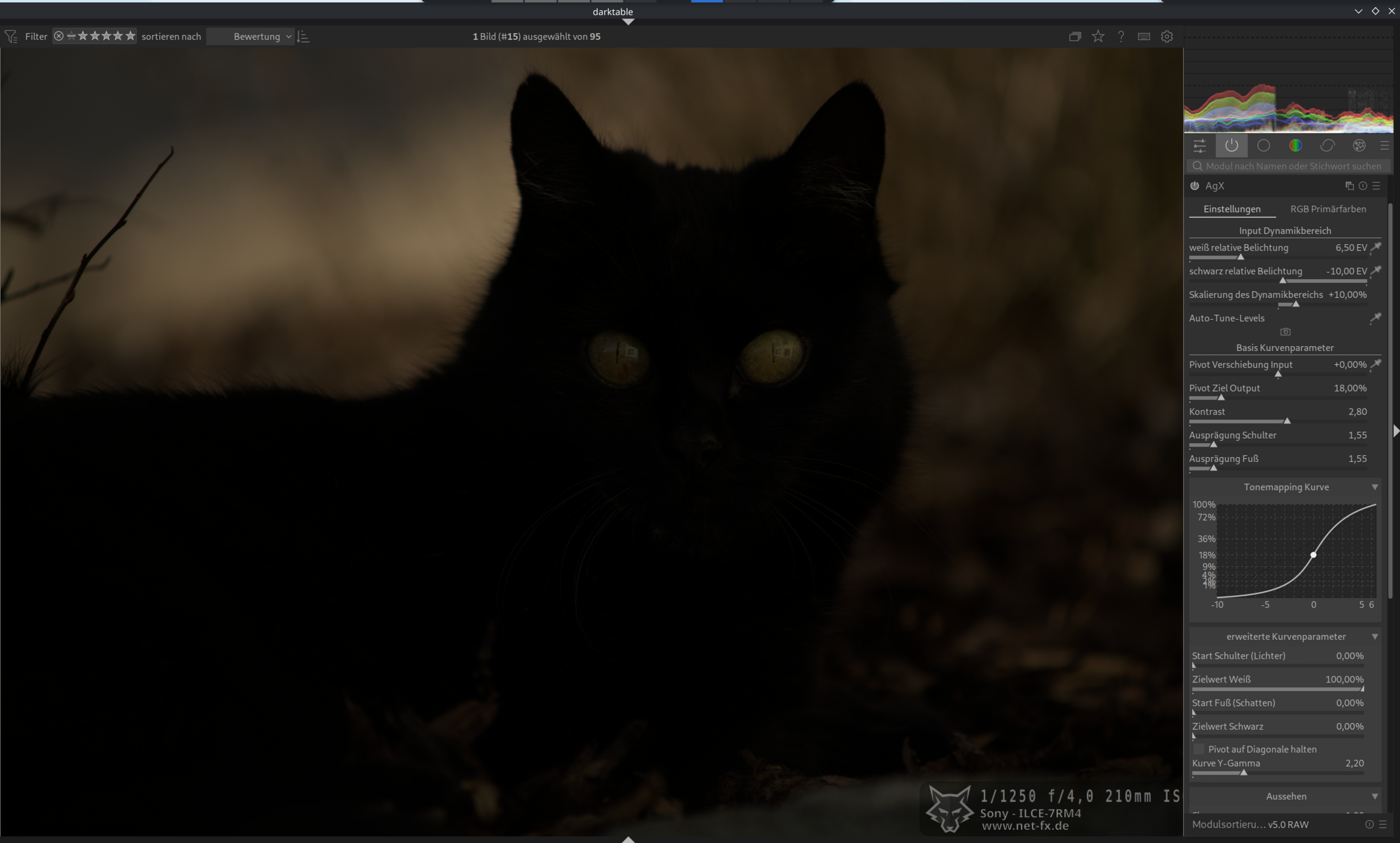Select the color module group icon

1295,145
